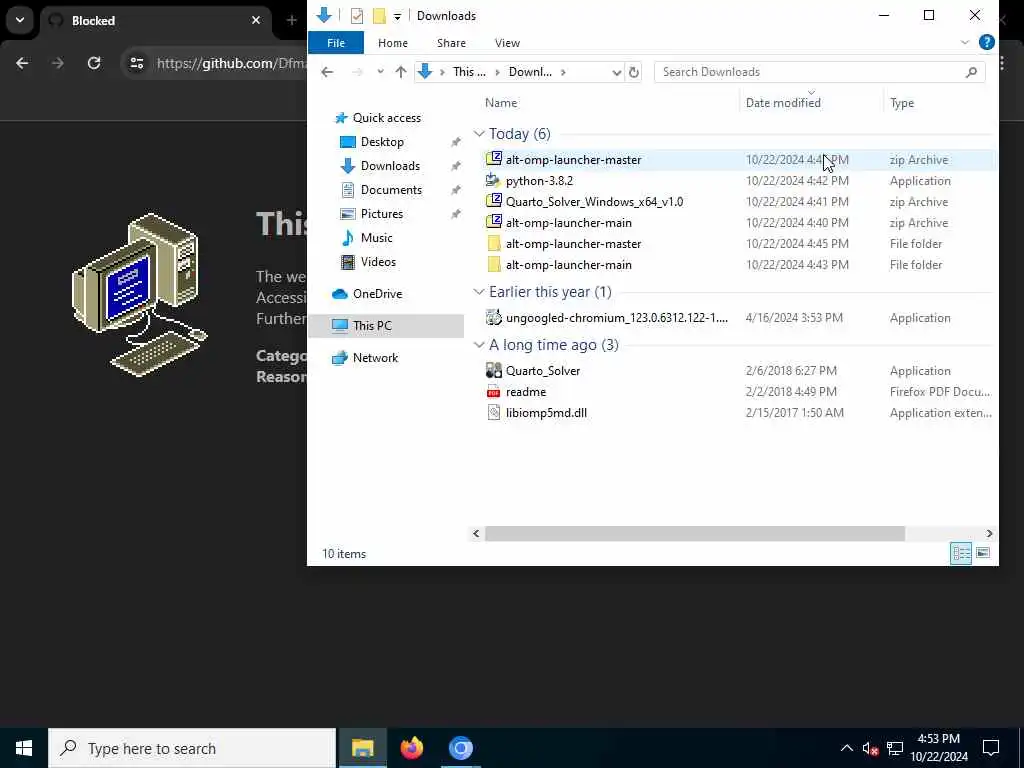This screenshot has height=768, width=1024.
Task: Close the Blocked browser tab
Action: coord(256,21)
